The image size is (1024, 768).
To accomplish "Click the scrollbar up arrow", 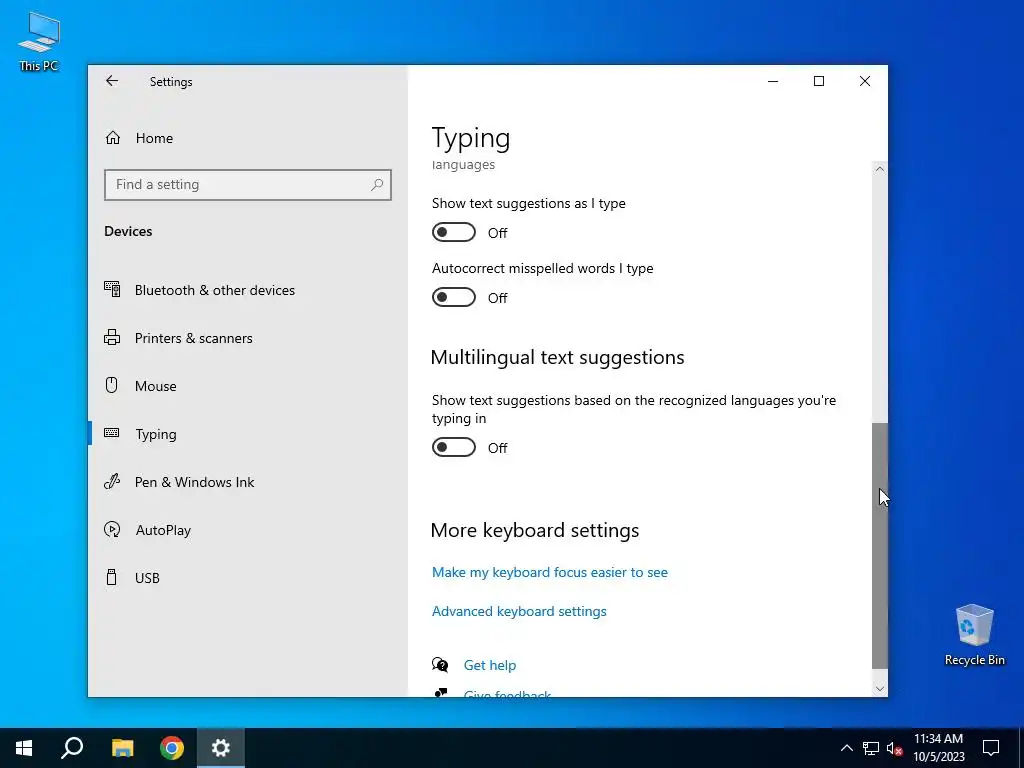I will [x=880, y=169].
